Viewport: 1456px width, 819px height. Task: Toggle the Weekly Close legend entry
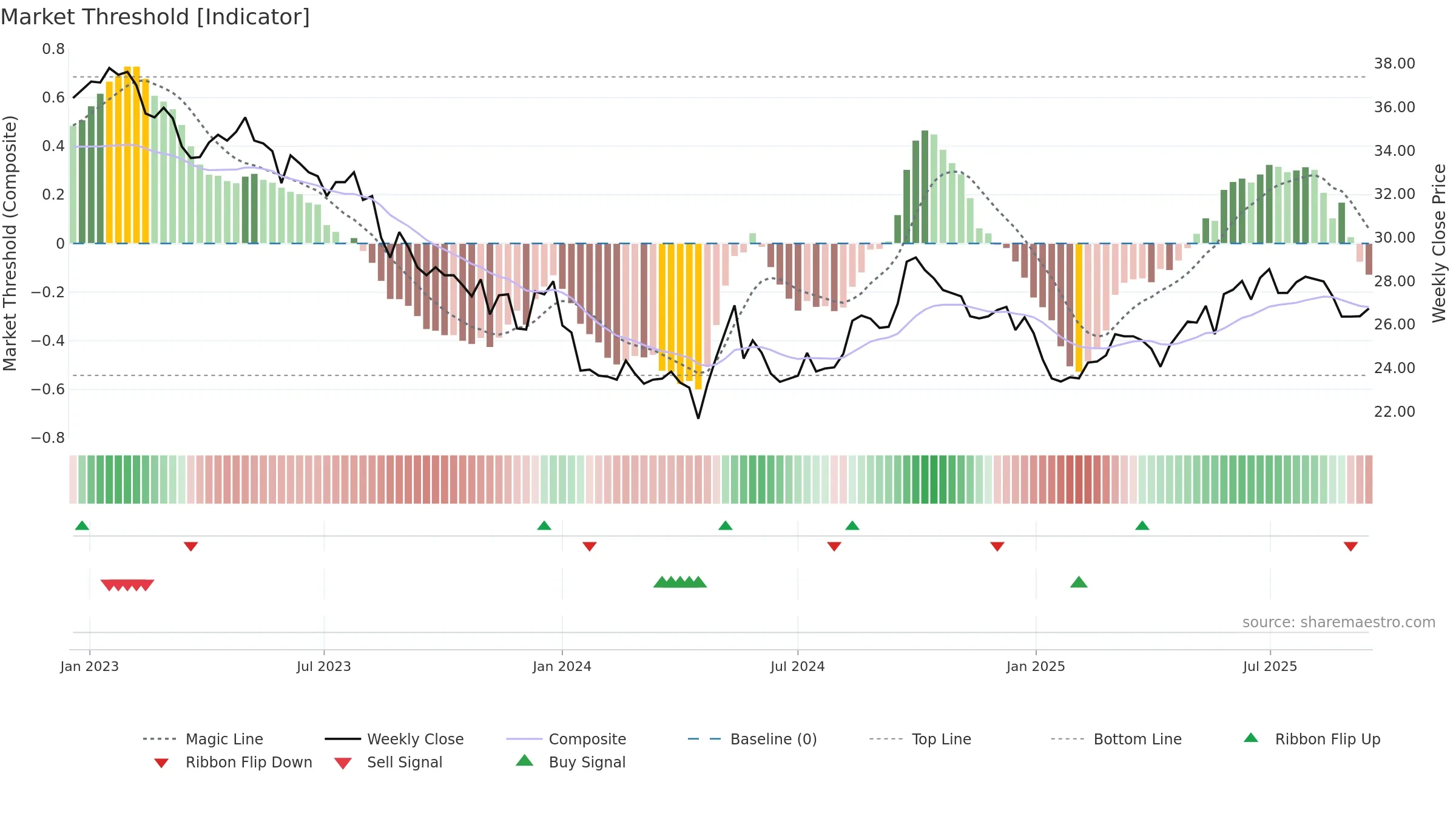[x=394, y=739]
